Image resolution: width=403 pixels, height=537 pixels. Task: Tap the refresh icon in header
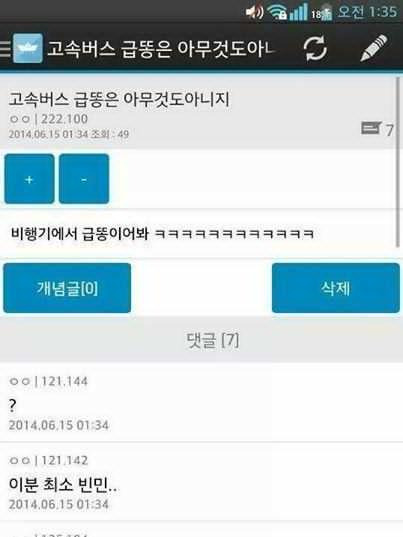coord(315,48)
